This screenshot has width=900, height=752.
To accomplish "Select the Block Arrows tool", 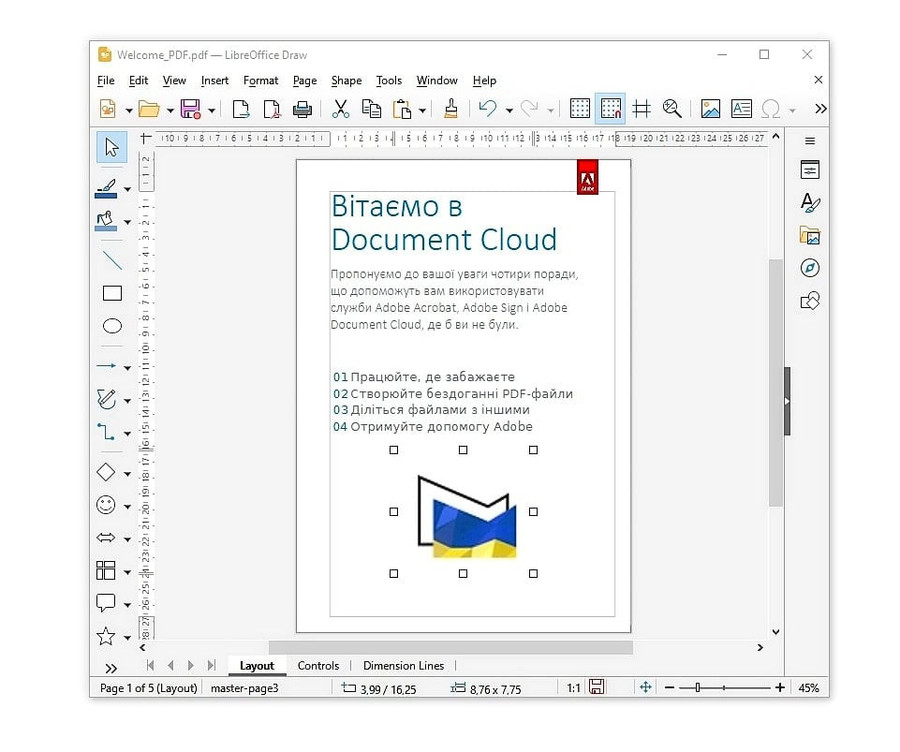I will pos(106,538).
